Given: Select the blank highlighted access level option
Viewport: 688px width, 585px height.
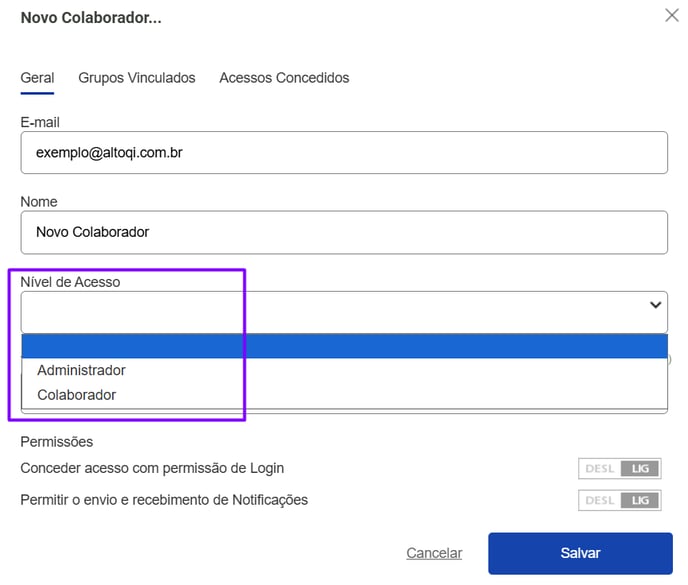Looking at the screenshot, I should click(345, 346).
